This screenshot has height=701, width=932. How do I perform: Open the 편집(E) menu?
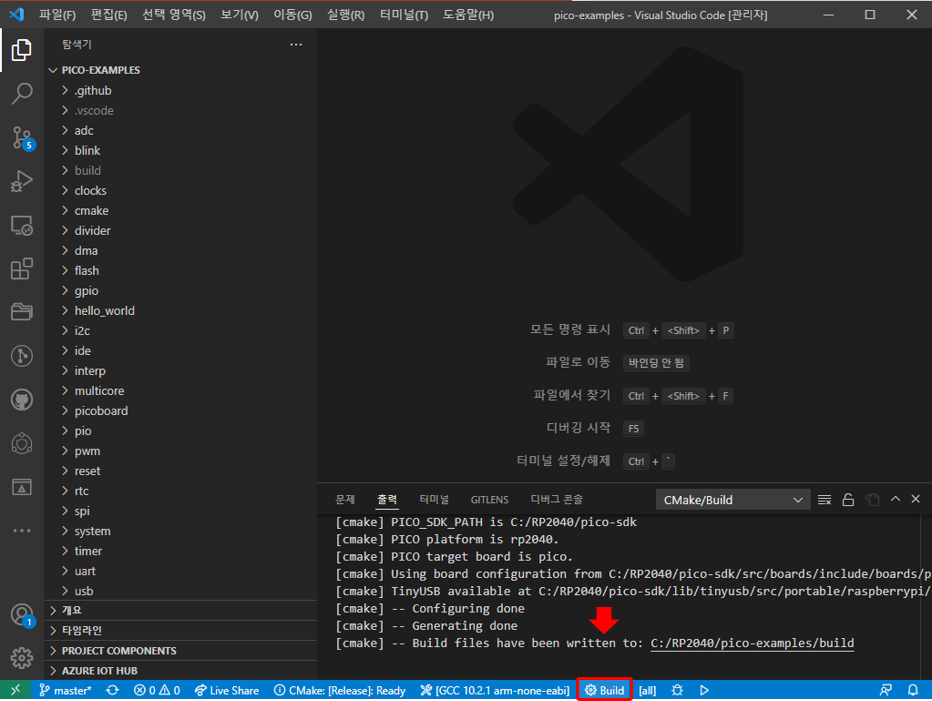(x=109, y=15)
